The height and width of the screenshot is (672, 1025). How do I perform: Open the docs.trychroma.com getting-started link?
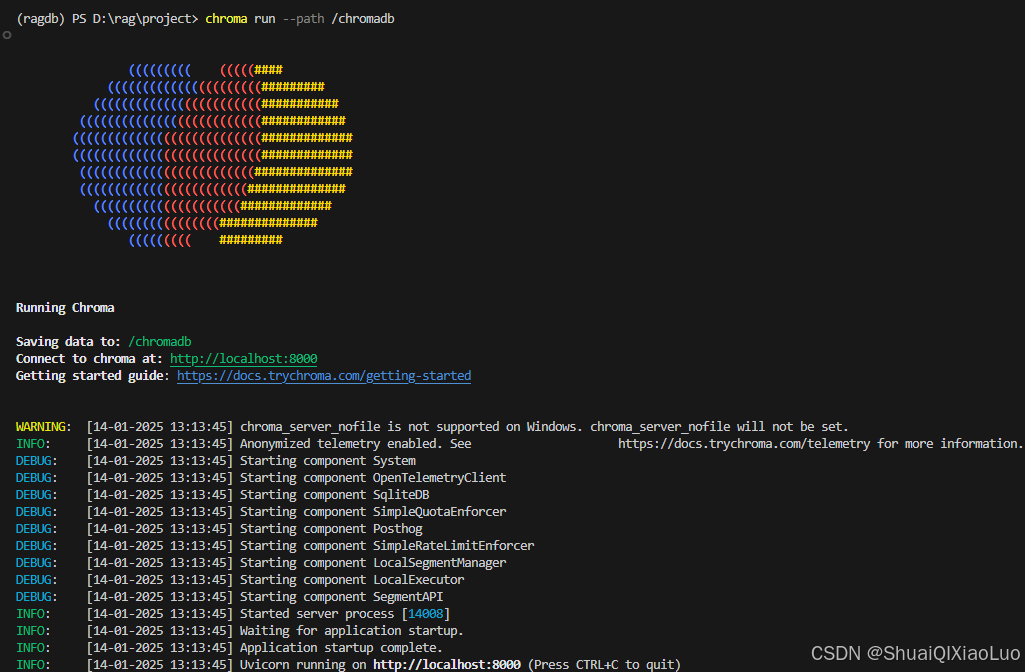[x=324, y=375]
